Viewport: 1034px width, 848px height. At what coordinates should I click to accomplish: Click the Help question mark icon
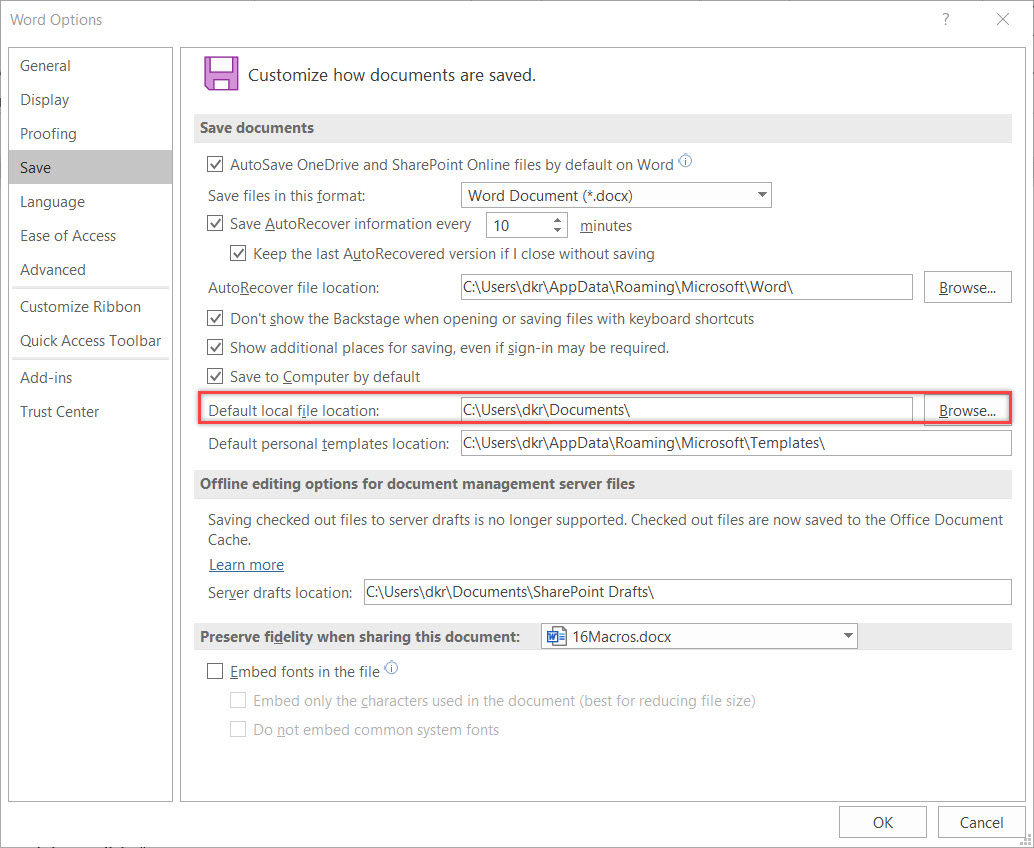coord(946,20)
